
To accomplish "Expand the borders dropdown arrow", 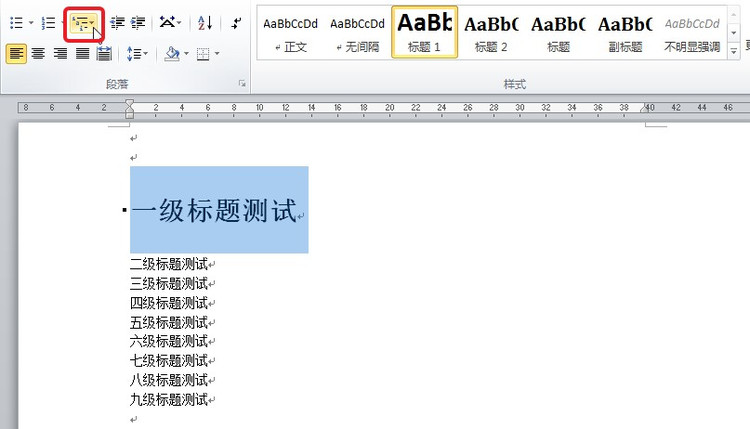I will [x=217, y=54].
